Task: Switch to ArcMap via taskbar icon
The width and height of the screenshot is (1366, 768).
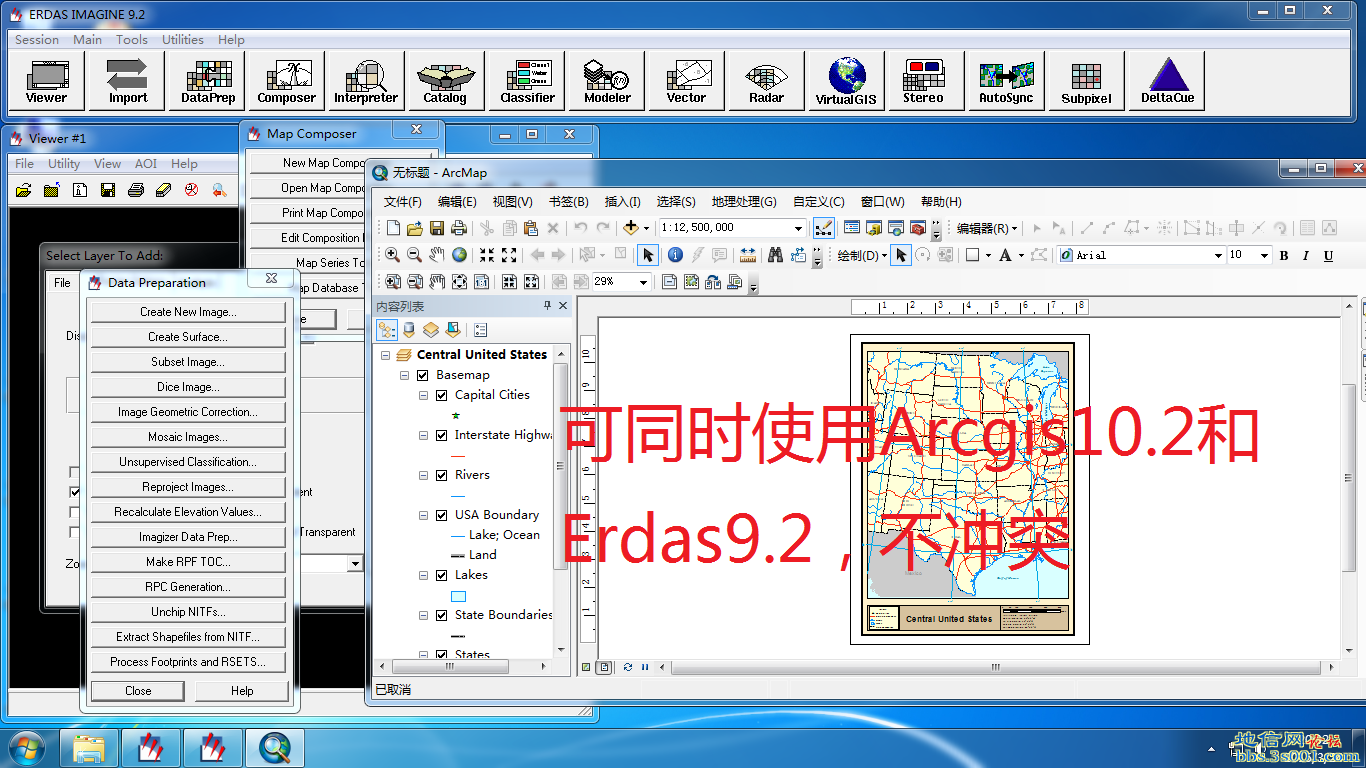Action: pos(274,748)
